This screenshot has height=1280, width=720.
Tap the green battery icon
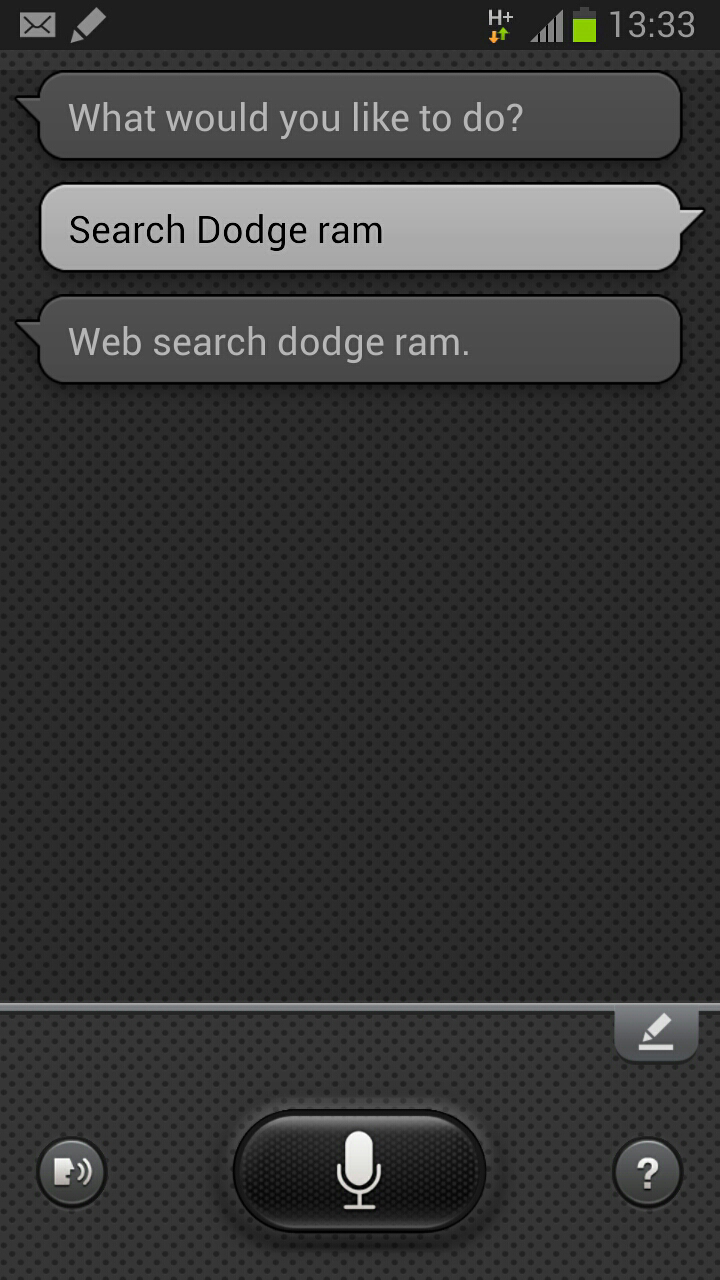point(585,25)
